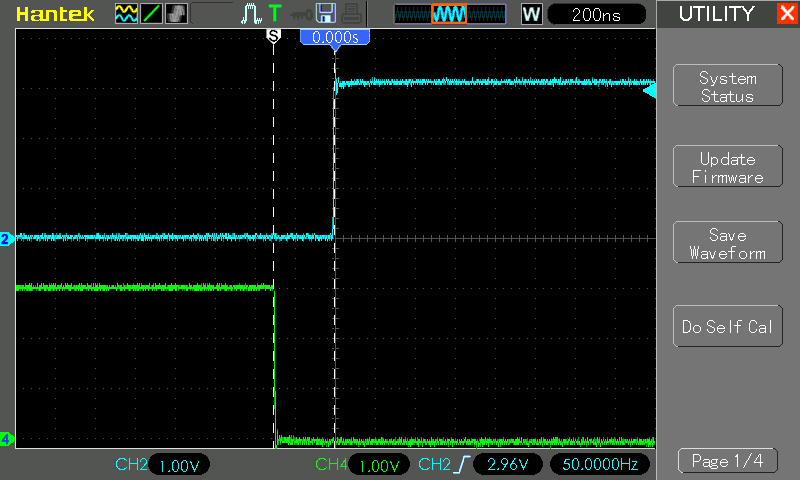Click the S trigger position marker
Image resolution: width=800 pixels, height=480 pixels.
pos(273,36)
